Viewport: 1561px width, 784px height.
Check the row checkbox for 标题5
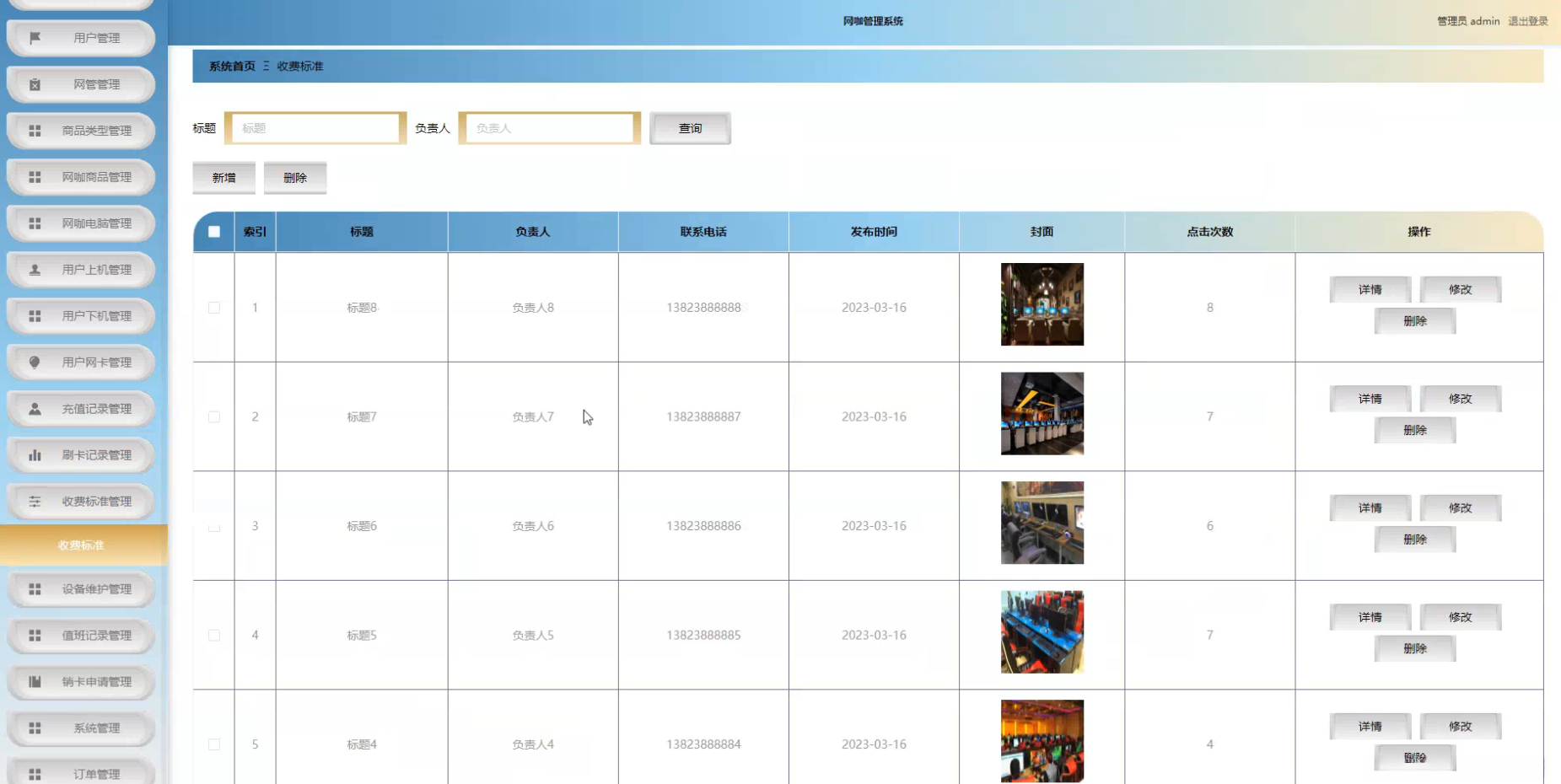coord(214,635)
